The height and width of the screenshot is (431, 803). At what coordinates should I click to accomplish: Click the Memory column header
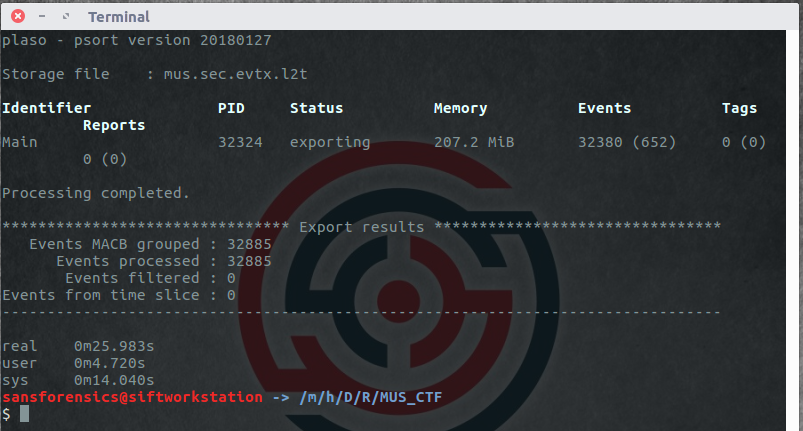pyautogui.click(x=460, y=109)
